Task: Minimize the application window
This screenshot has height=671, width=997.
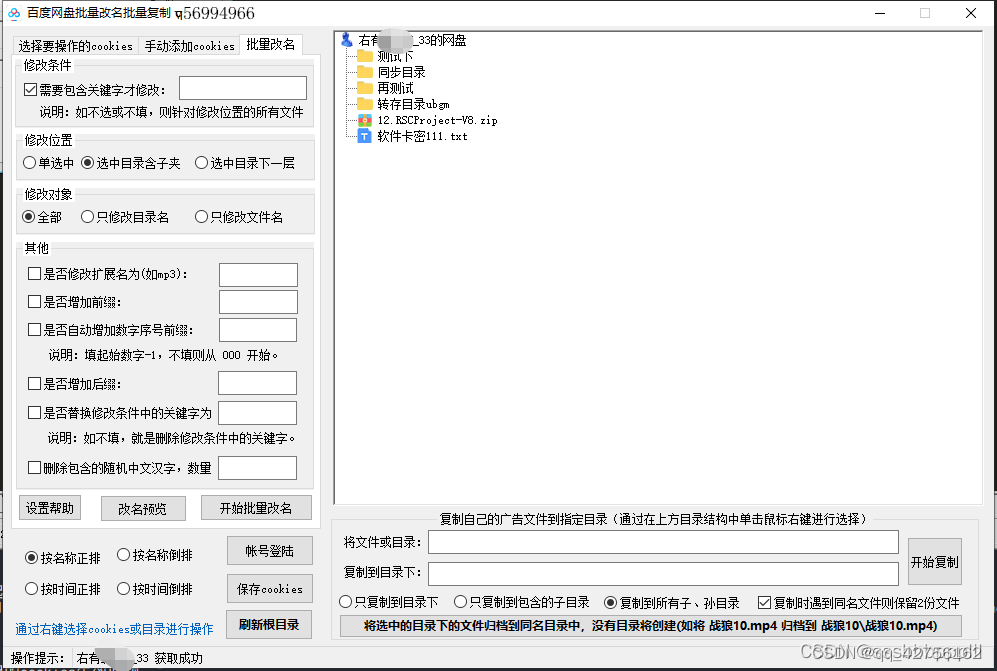Action: tap(880, 13)
